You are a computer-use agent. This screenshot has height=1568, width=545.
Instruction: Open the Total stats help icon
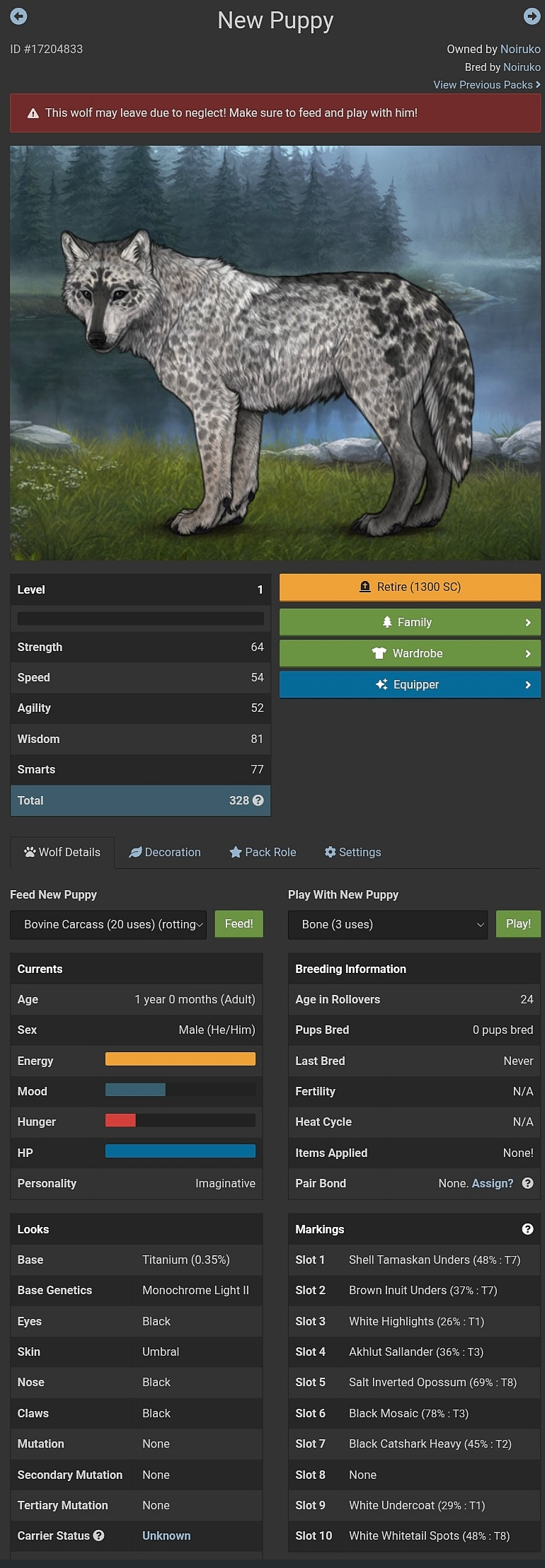[x=258, y=800]
